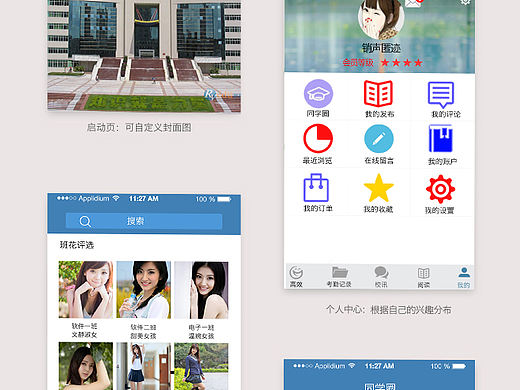Switch to 我的 profile tab
The image size is (520, 390).
tap(464, 277)
